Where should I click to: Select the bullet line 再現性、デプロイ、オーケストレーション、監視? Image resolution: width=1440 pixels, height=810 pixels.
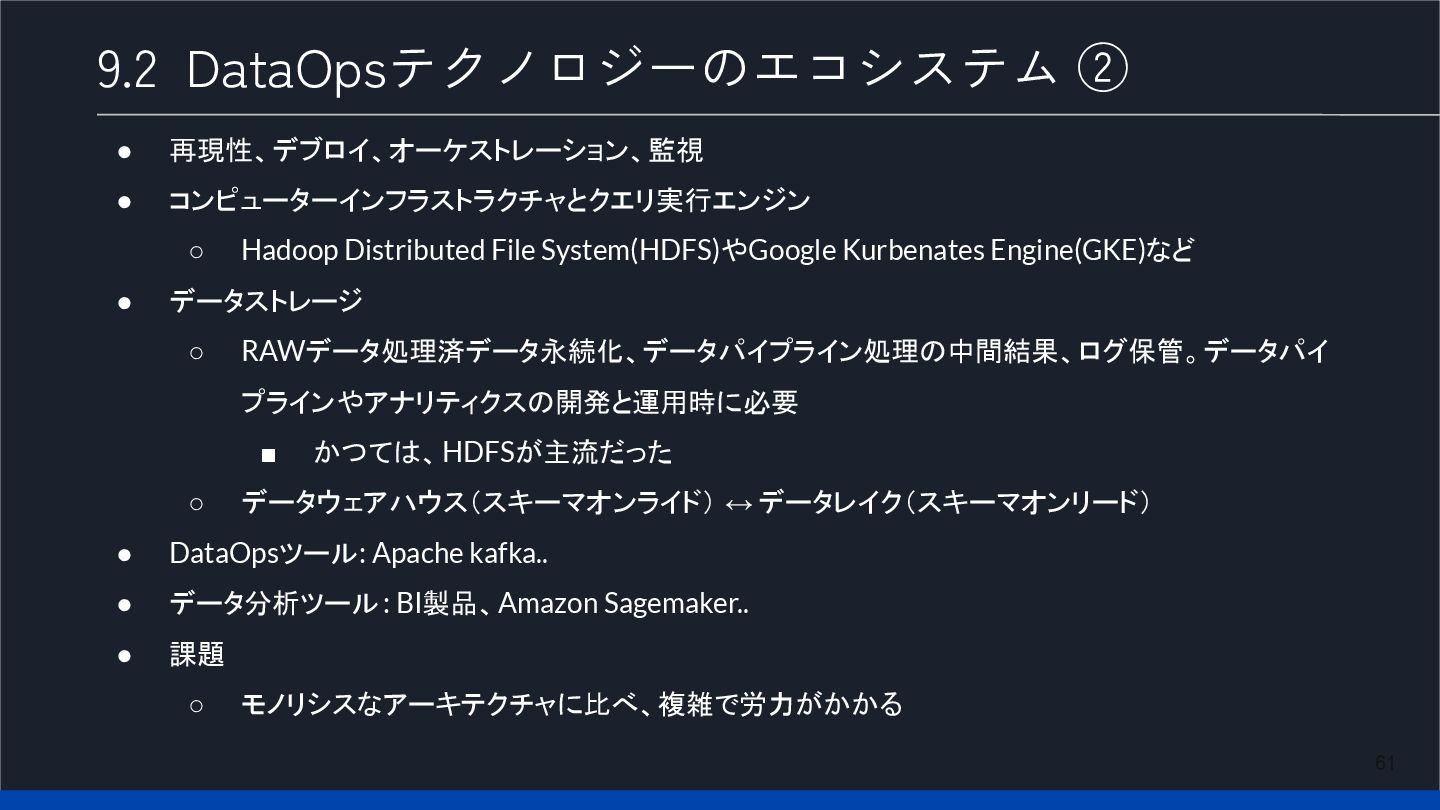[436, 150]
